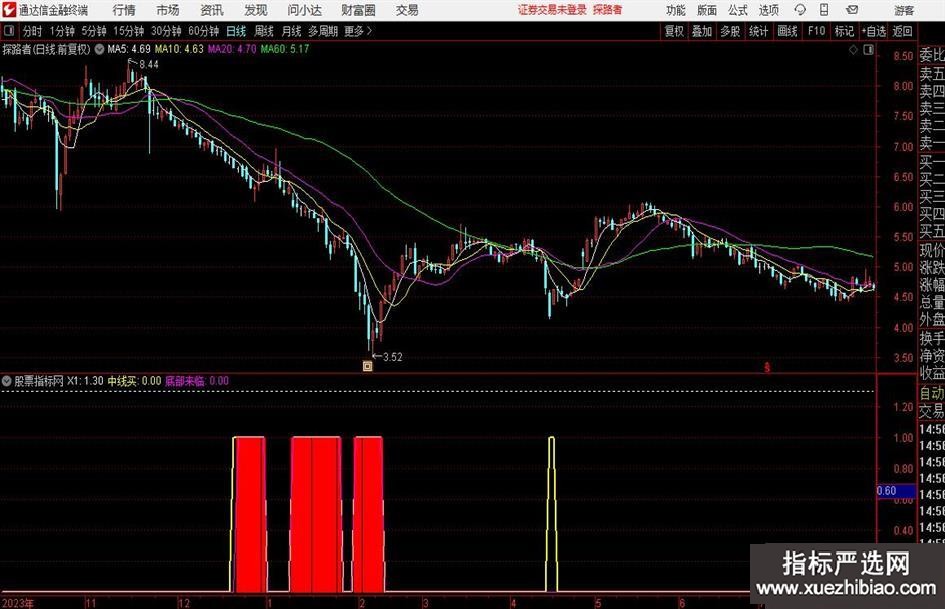Open the 财富圈 menu
The width and height of the screenshot is (945, 609).
[358, 10]
